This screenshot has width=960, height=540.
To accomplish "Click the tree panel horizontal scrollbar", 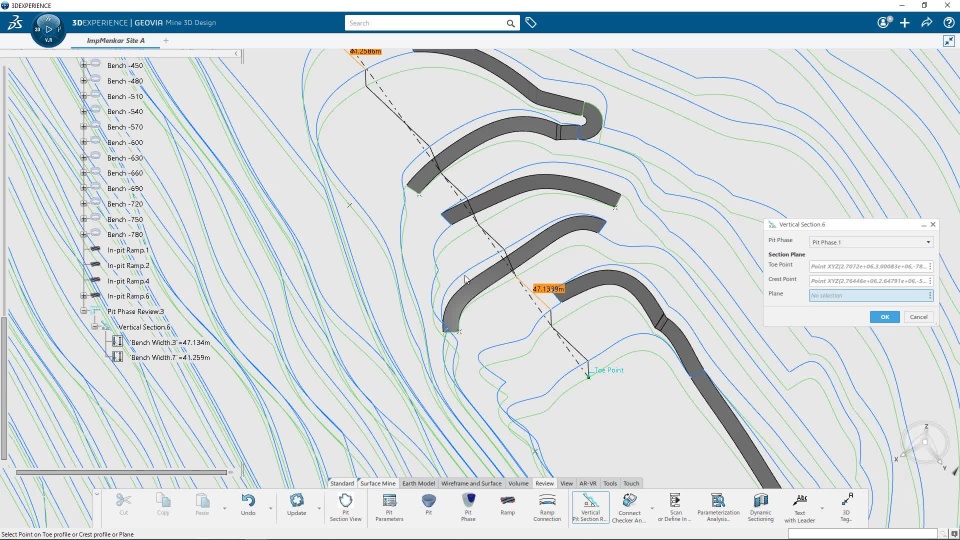I will [x=121, y=472].
